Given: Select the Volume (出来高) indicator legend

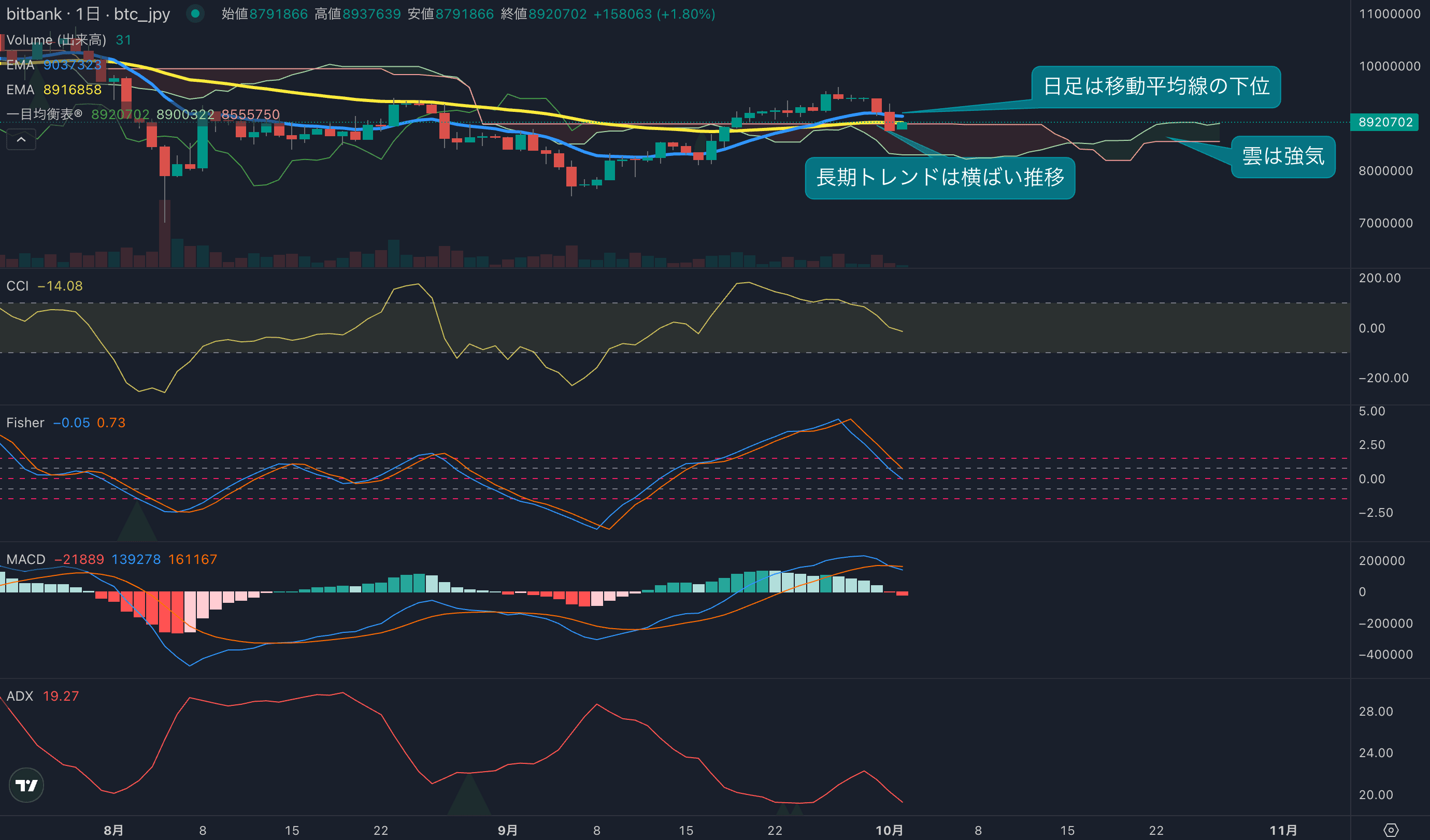Looking at the screenshot, I should click(x=56, y=40).
